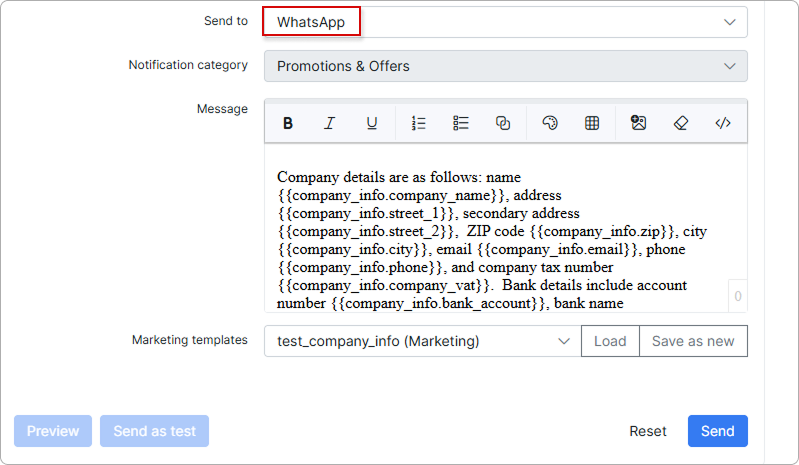Insert an image into the message
Screen dimensions: 799x465
(638, 123)
